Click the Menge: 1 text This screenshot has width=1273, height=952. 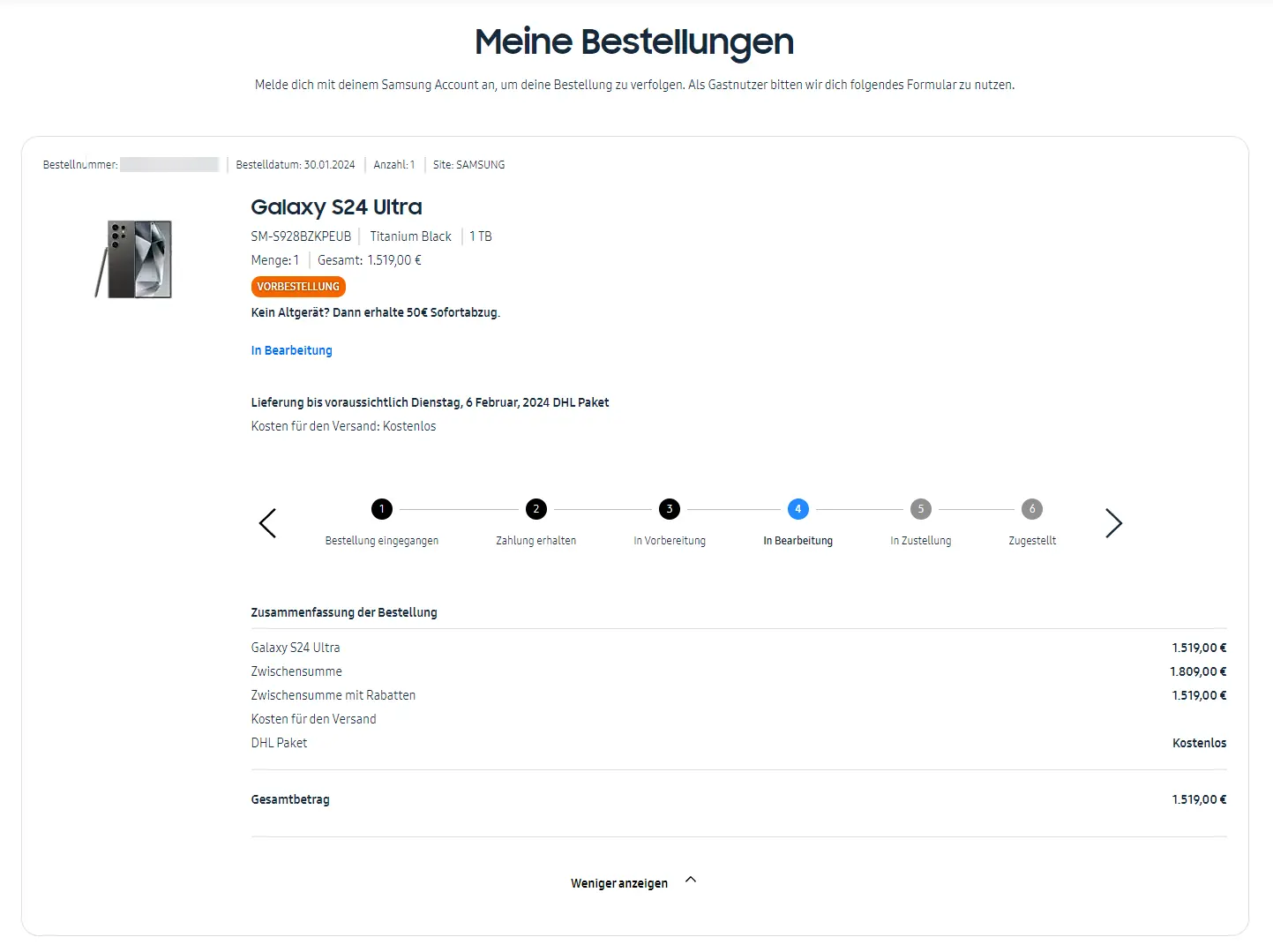pos(275,260)
